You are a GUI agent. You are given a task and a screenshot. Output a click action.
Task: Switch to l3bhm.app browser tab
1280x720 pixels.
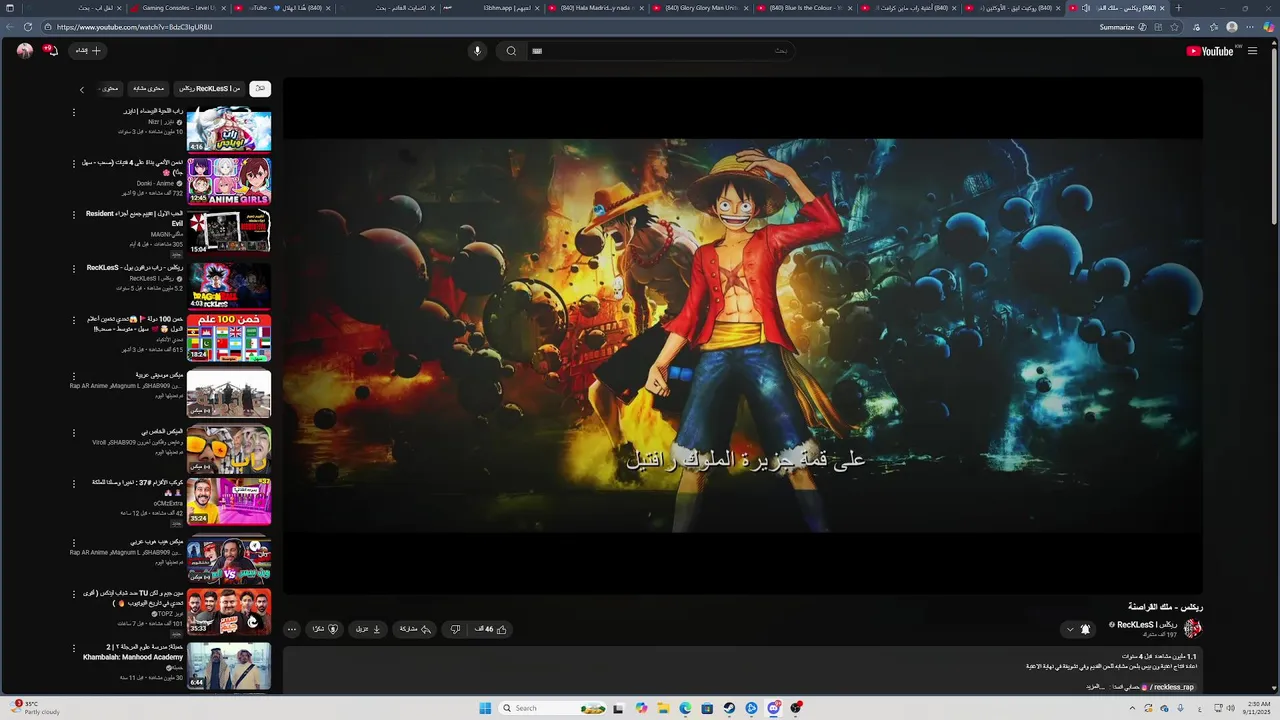click(x=490, y=8)
